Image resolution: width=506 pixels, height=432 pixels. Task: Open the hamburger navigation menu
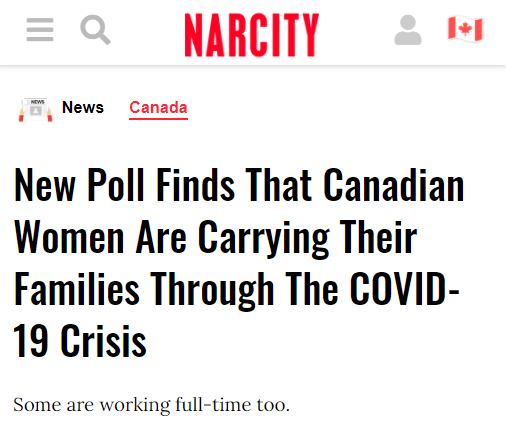pyautogui.click(x=40, y=30)
